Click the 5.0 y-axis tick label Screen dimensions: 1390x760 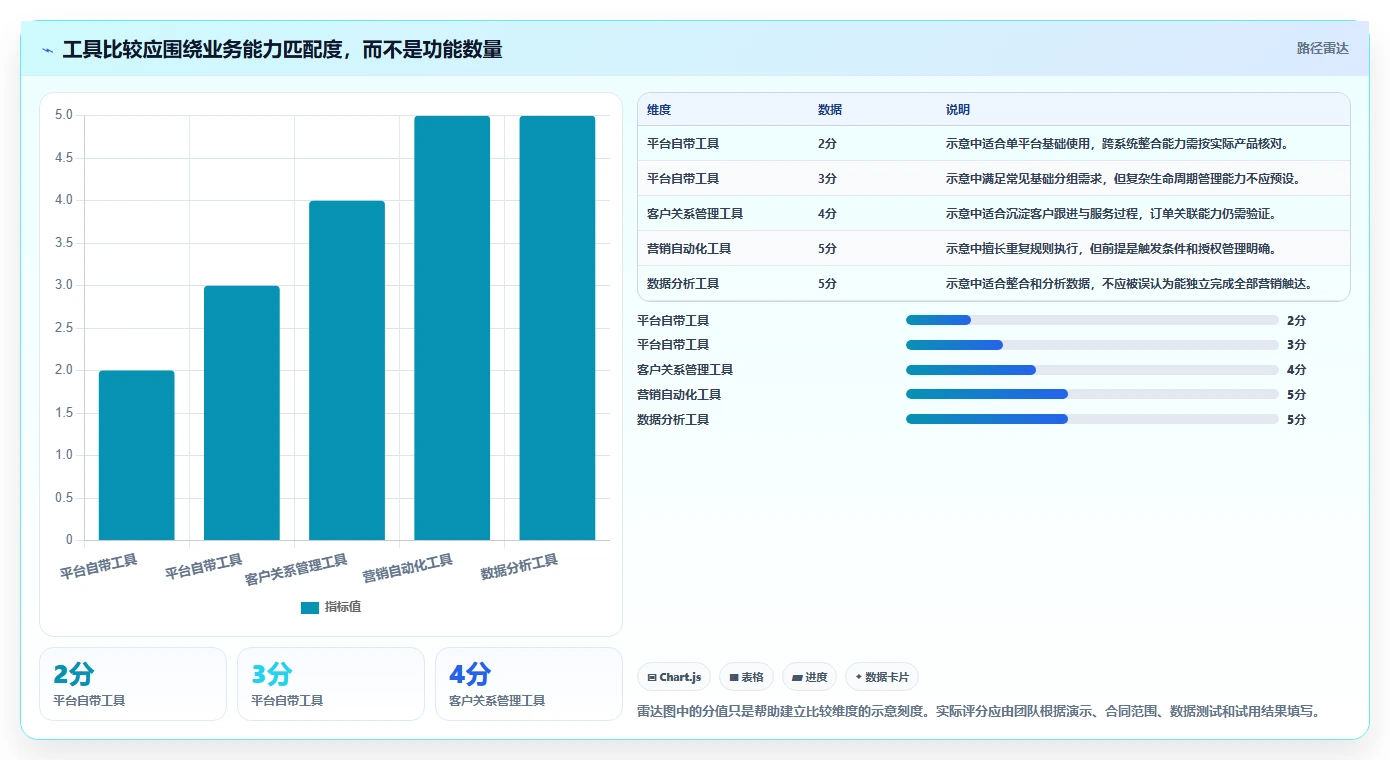(x=64, y=115)
